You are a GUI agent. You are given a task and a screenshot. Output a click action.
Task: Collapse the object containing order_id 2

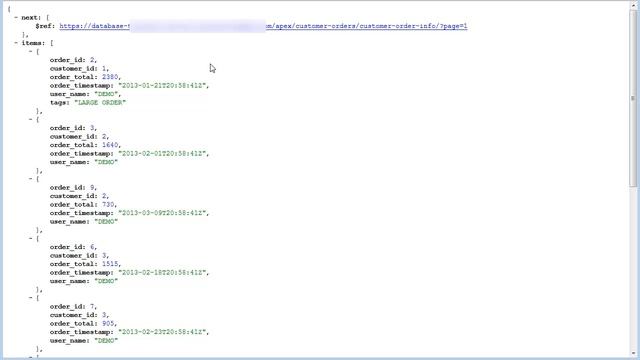[x=31, y=51]
